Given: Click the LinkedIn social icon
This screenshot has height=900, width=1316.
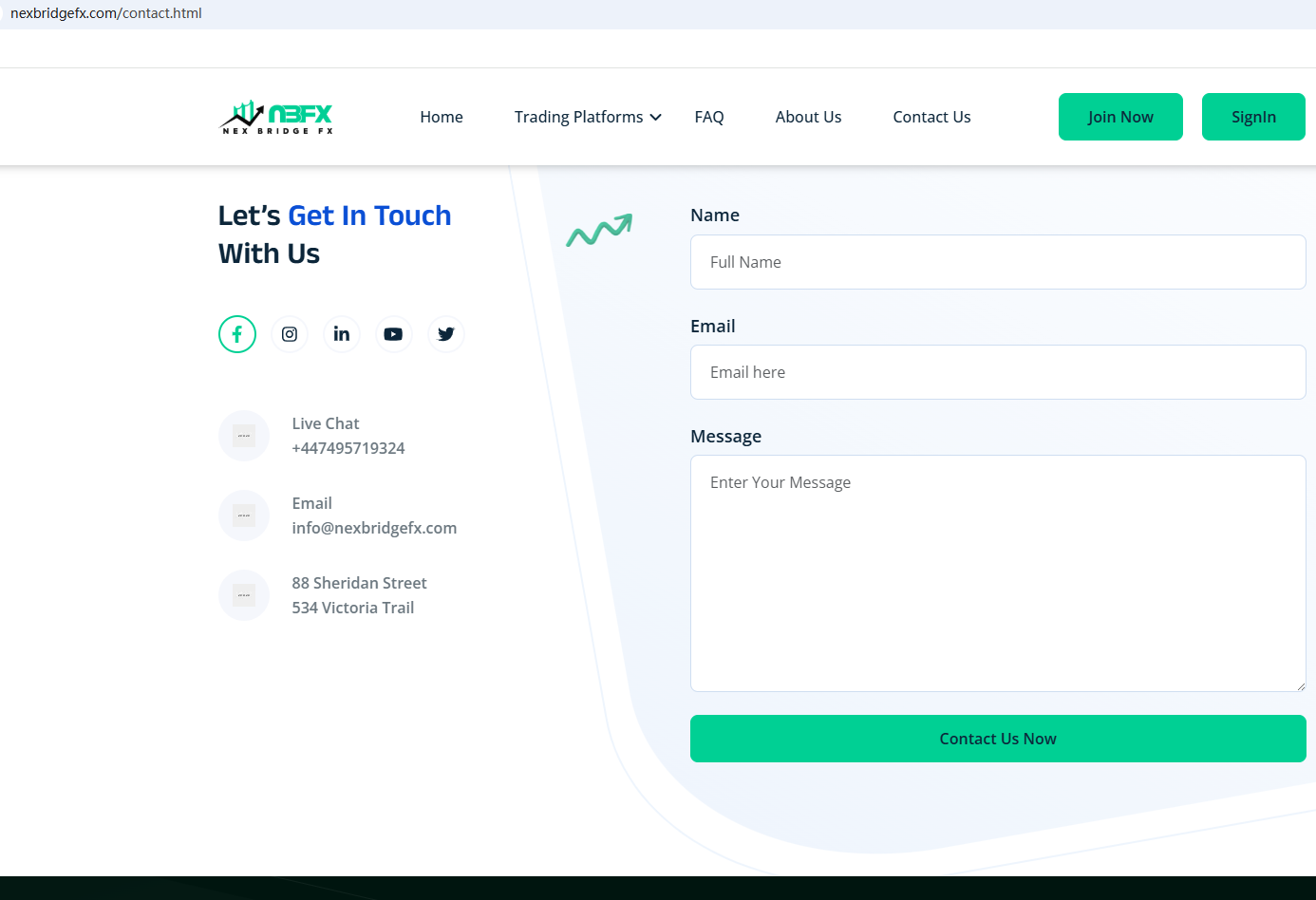Looking at the screenshot, I should pyautogui.click(x=342, y=334).
